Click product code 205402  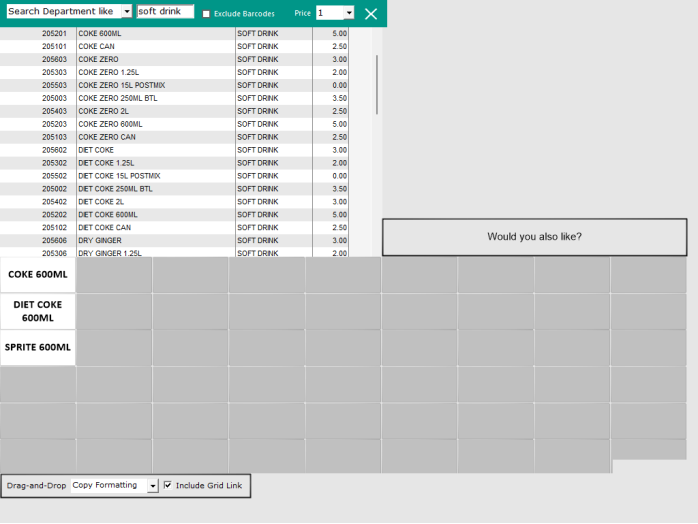tap(54, 202)
